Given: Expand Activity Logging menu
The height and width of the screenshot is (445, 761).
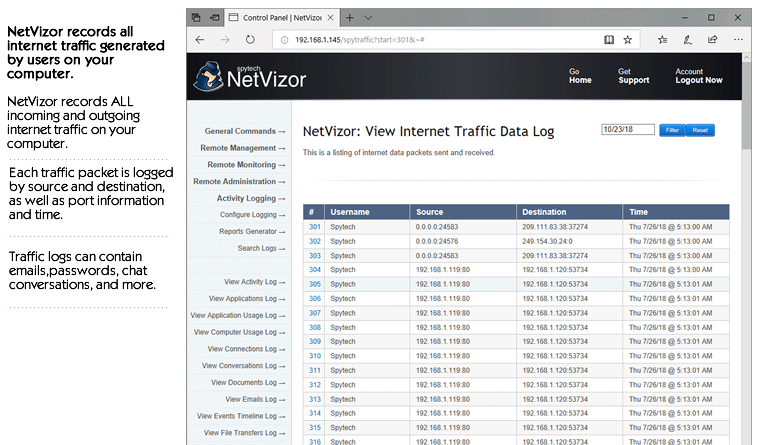Looking at the screenshot, I should coord(251,198).
